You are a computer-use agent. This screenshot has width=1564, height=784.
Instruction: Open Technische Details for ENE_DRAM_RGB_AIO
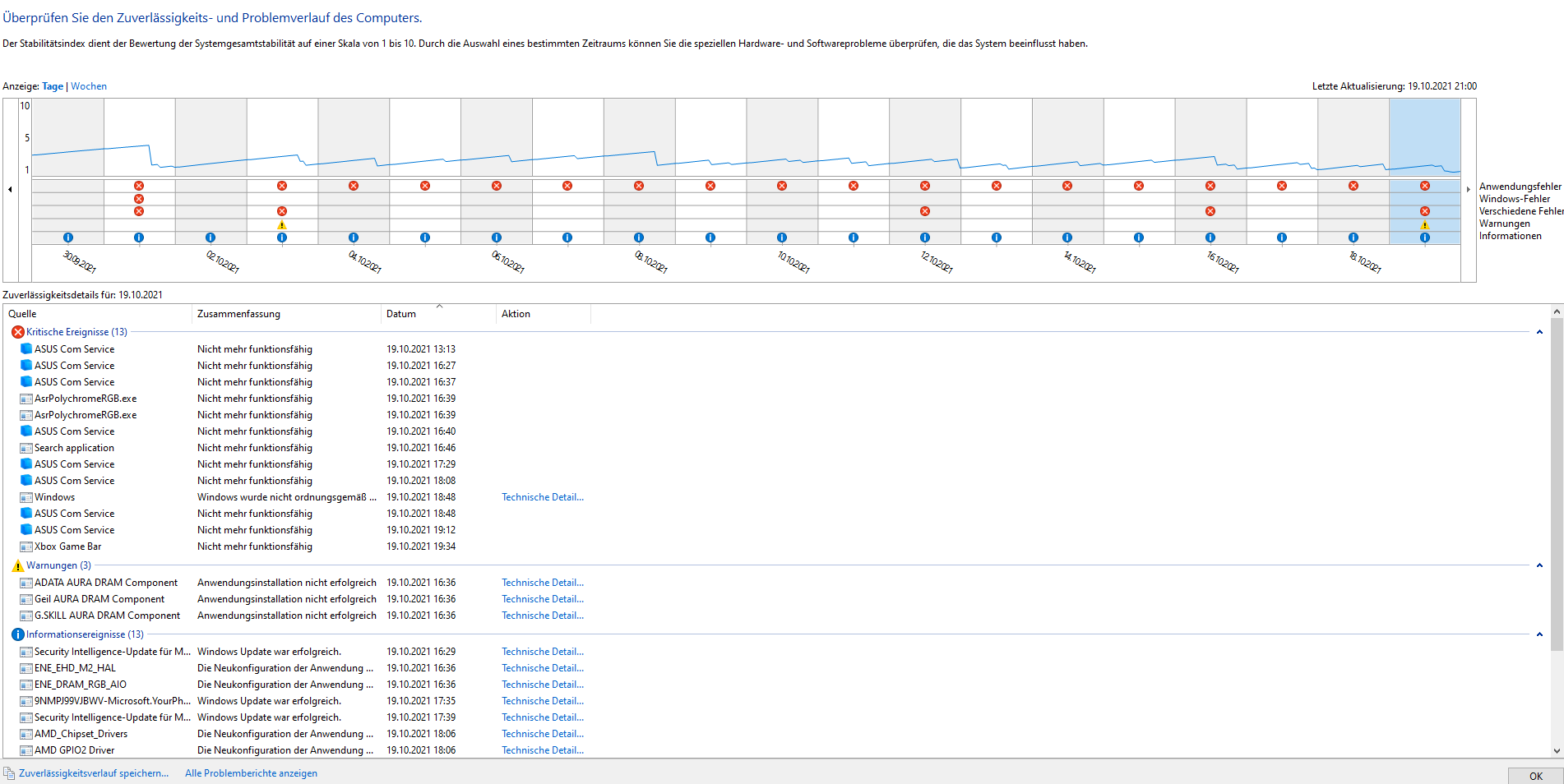click(x=543, y=685)
